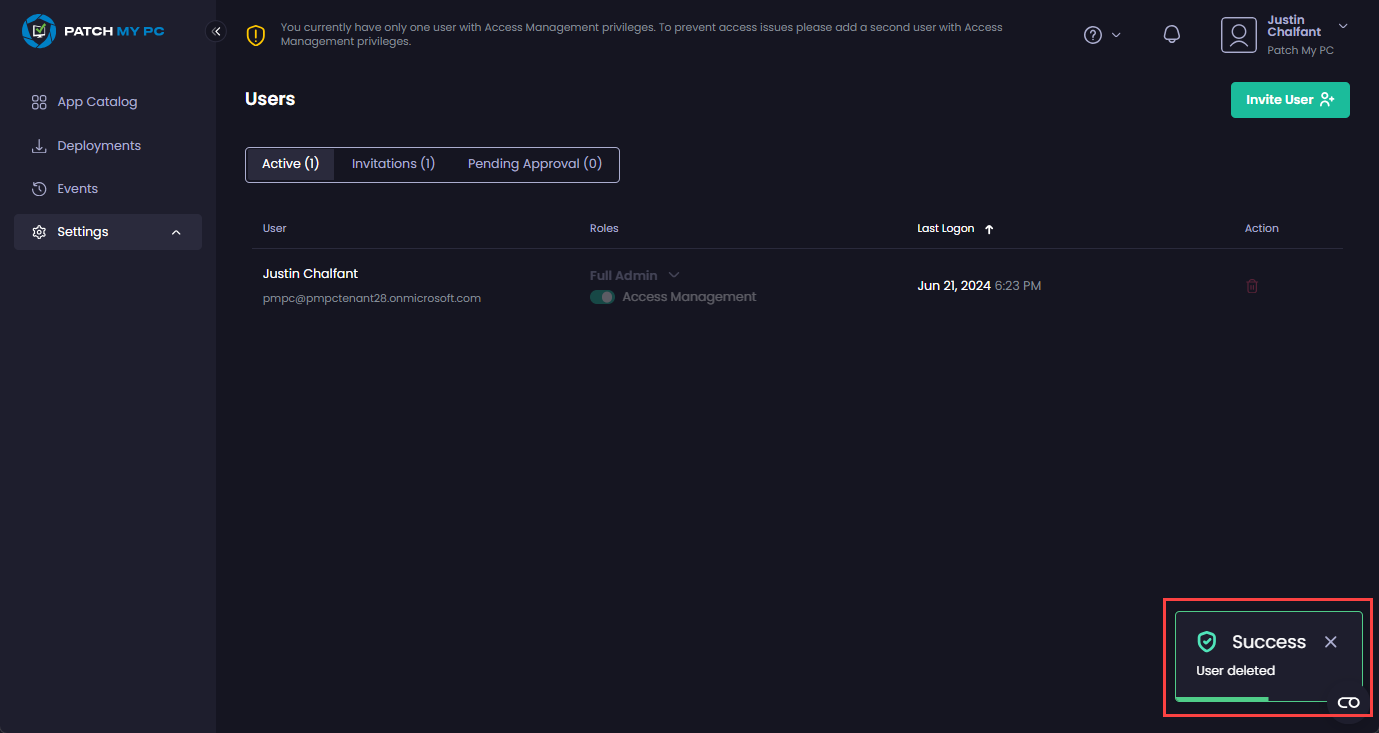Image resolution: width=1379 pixels, height=733 pixels.
Task: Go to App Catalog in sidebar
Action: tap(97, 102)
